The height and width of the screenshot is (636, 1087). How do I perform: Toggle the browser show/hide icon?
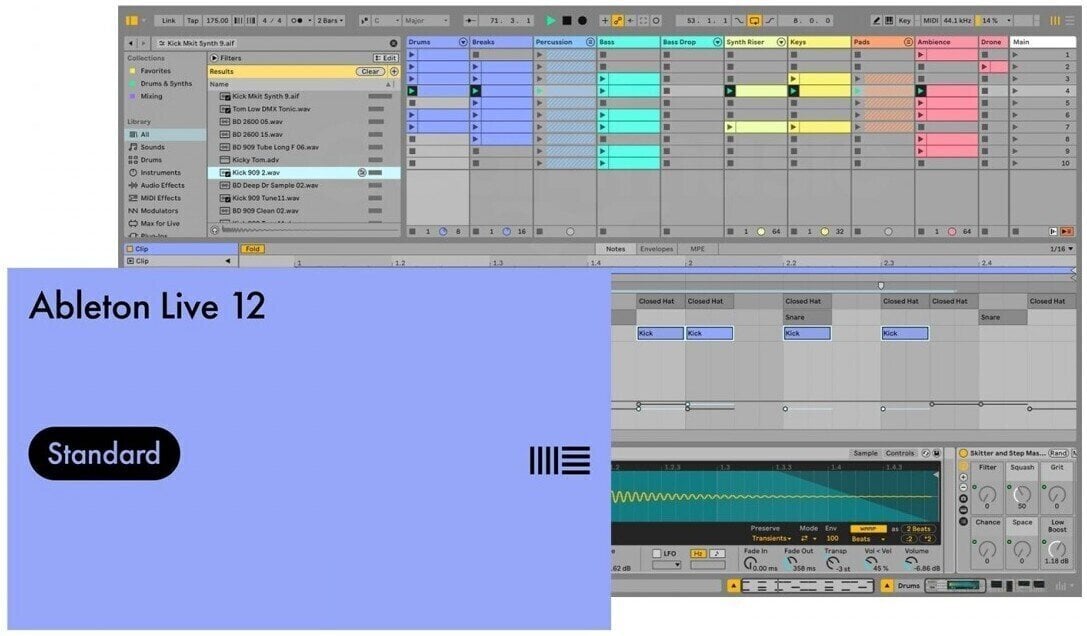(x=132, y=21)
